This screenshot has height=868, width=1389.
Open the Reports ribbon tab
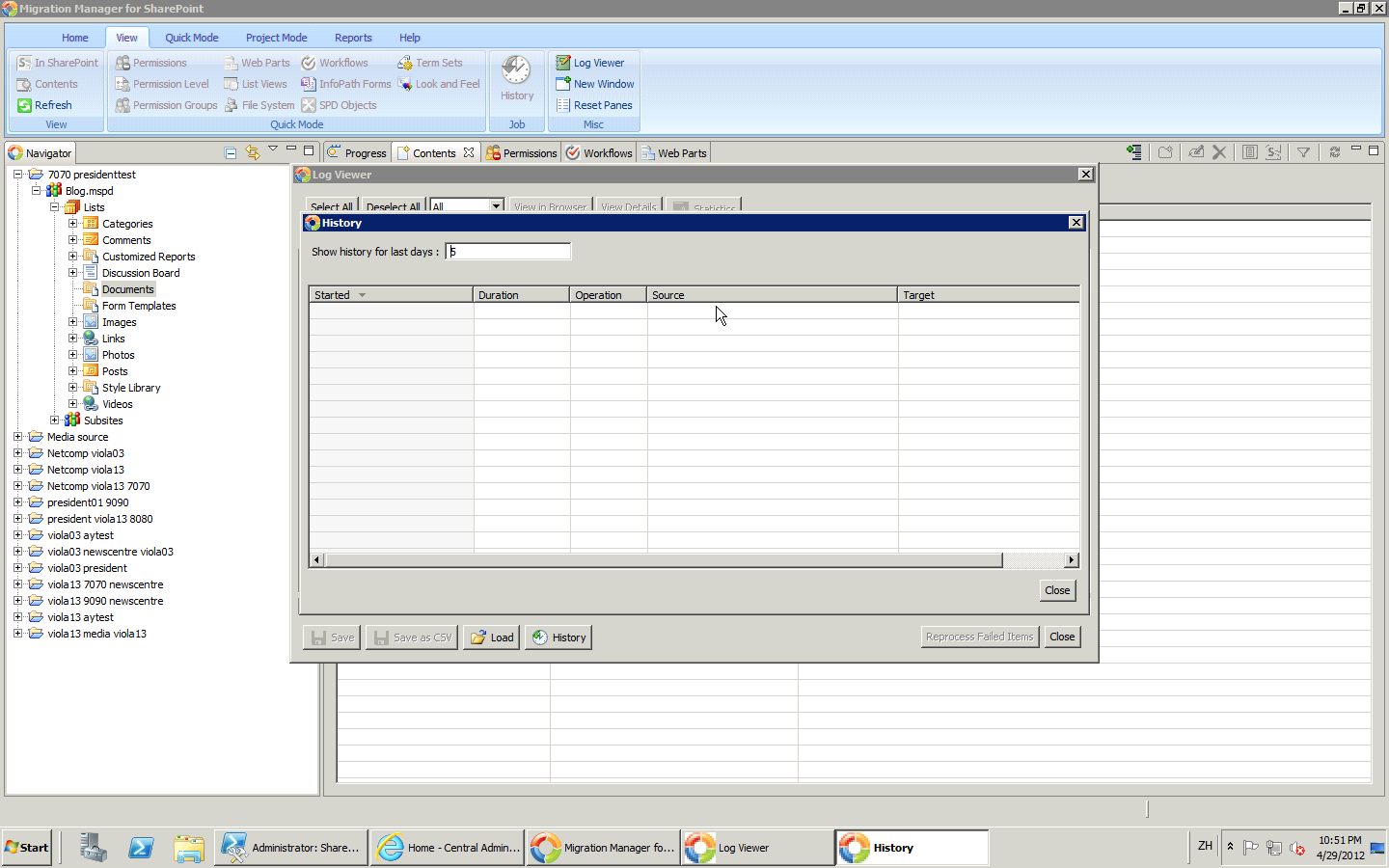click(x=353, y=38)
